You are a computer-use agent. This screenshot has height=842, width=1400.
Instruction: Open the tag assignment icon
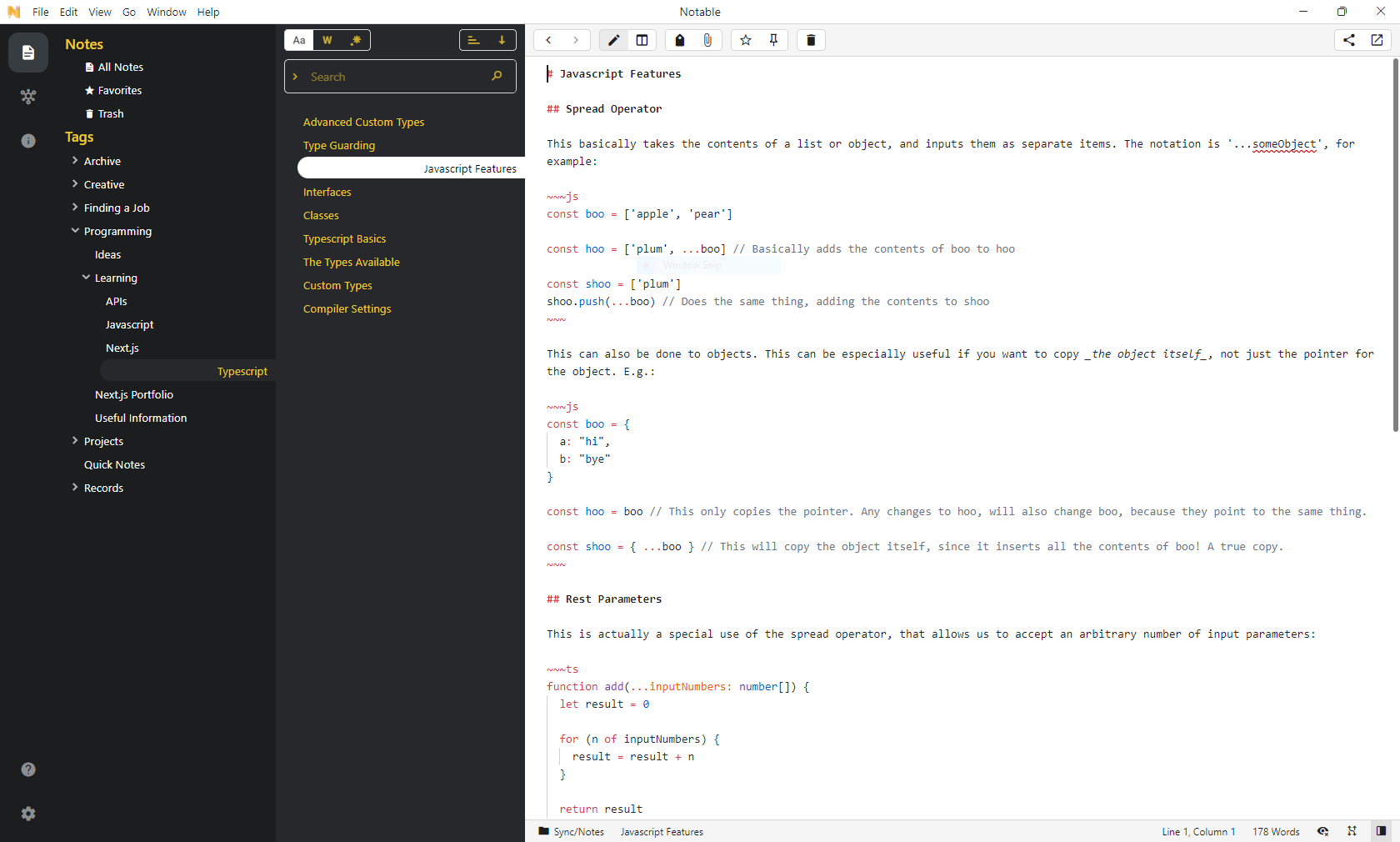(679, 40)
